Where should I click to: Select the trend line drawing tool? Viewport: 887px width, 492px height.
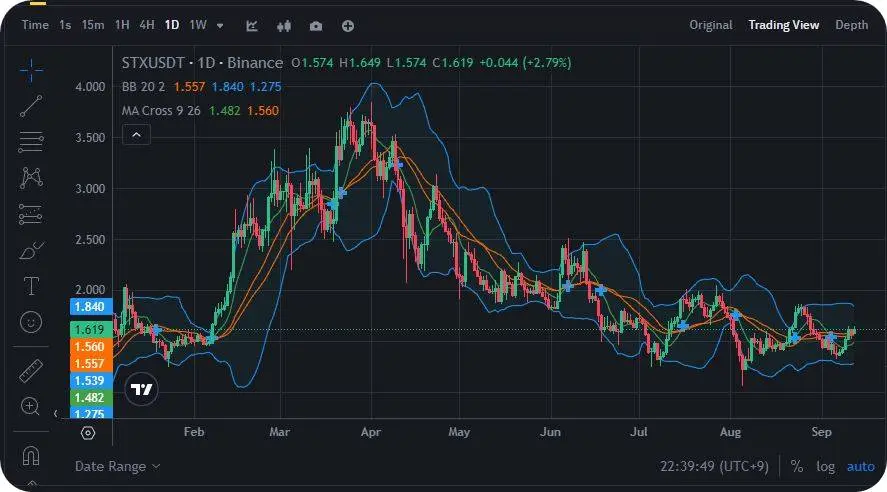pos(31,106)
